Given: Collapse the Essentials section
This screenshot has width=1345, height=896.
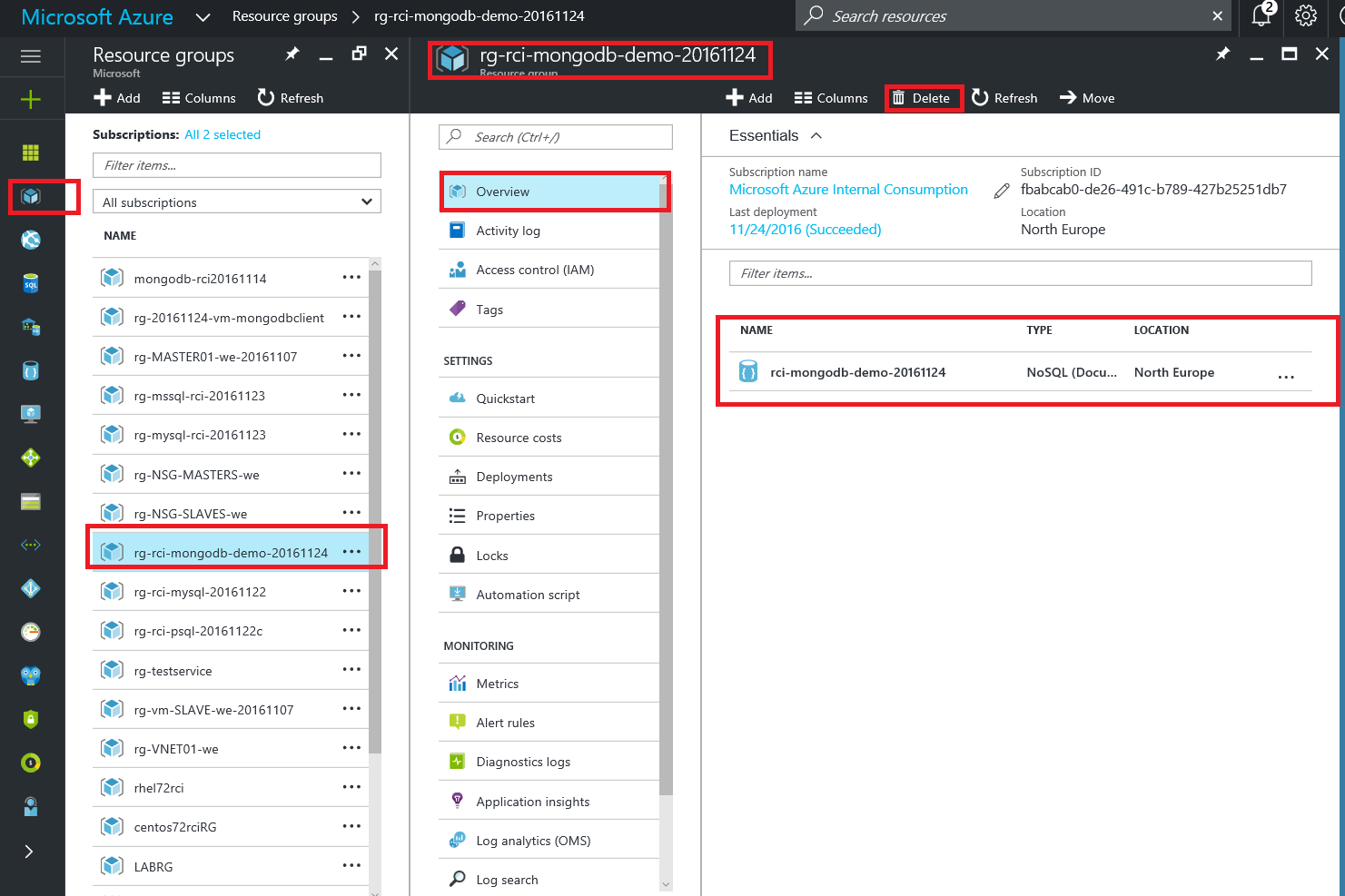Looking at the screenshot, I should [816, 135].
